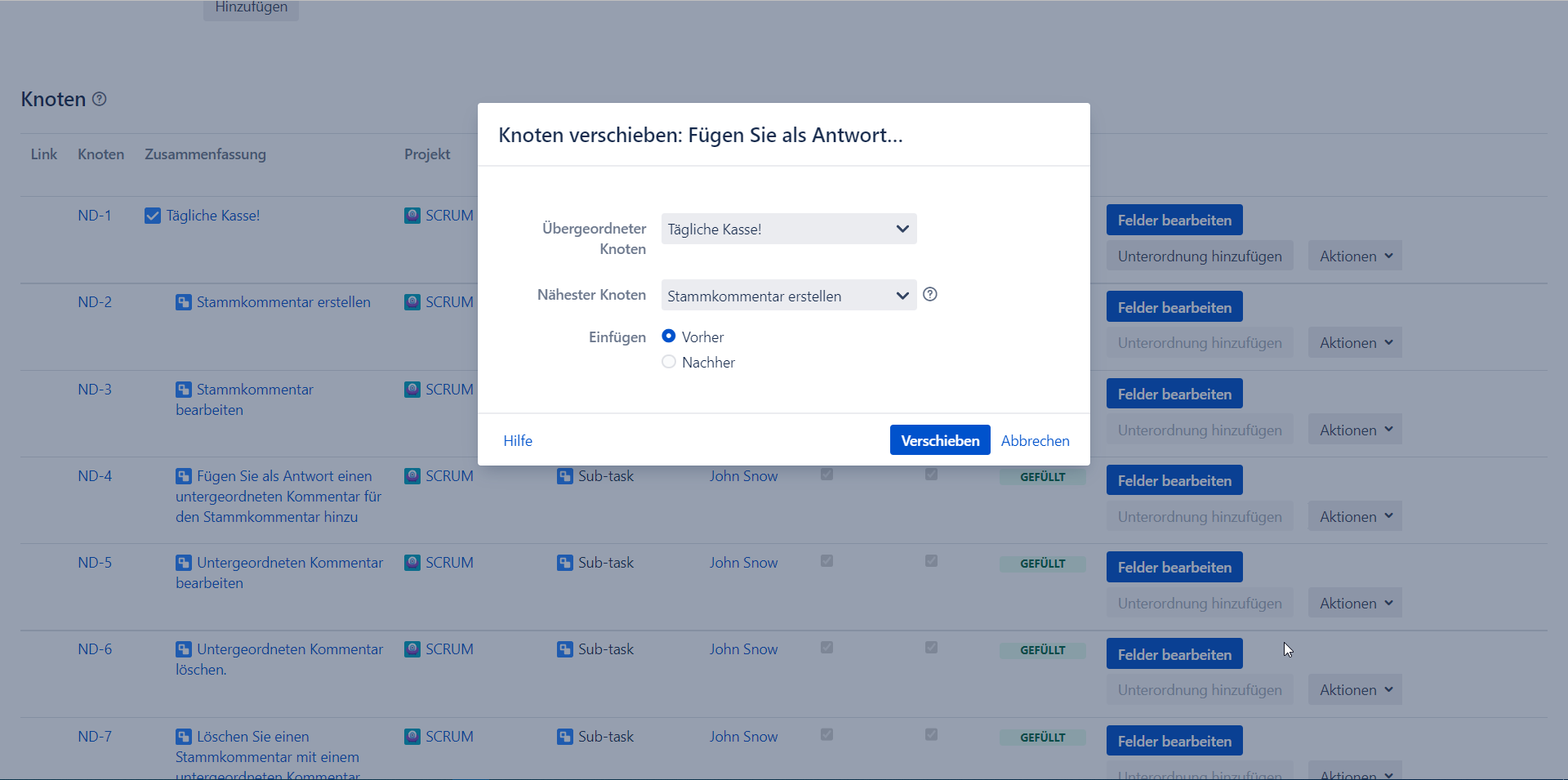Click sub-task icon beside Stammkommentar erstellen
This screenshot has width=1568, height=780.
point(184,302)
